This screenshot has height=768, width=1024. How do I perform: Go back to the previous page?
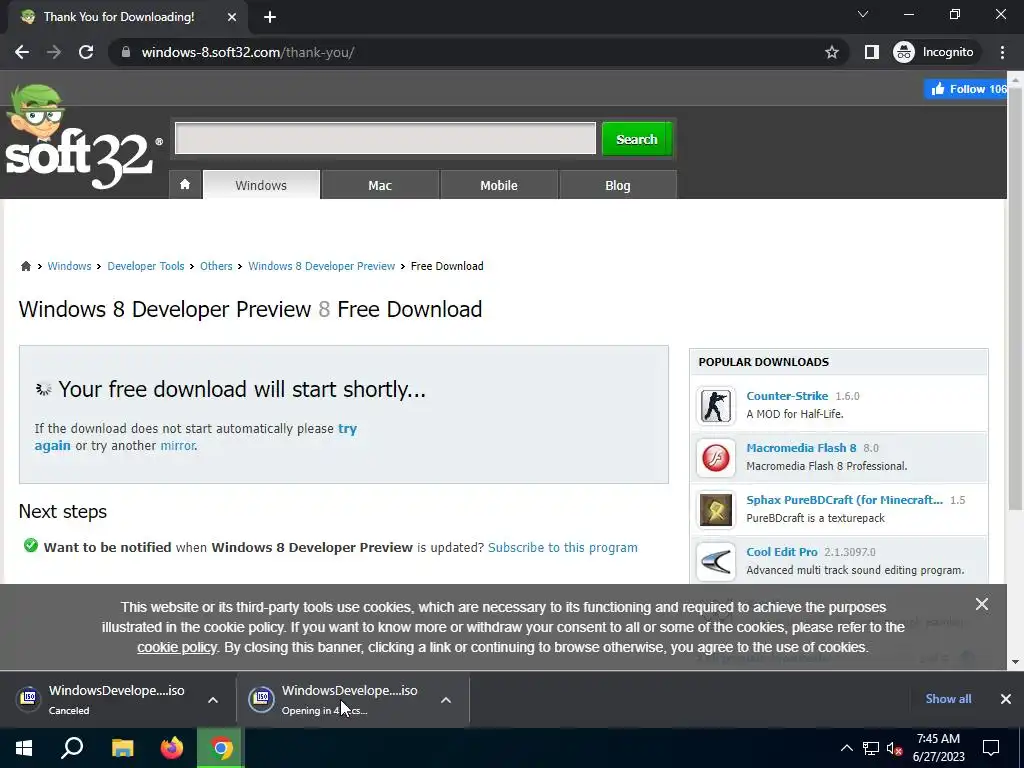click(22, 52)
